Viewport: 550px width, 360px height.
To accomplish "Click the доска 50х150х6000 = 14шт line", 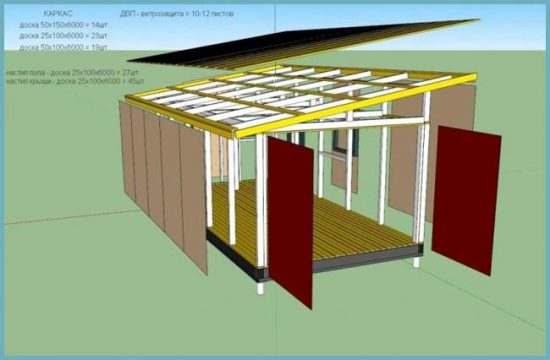I will [63, 25].
